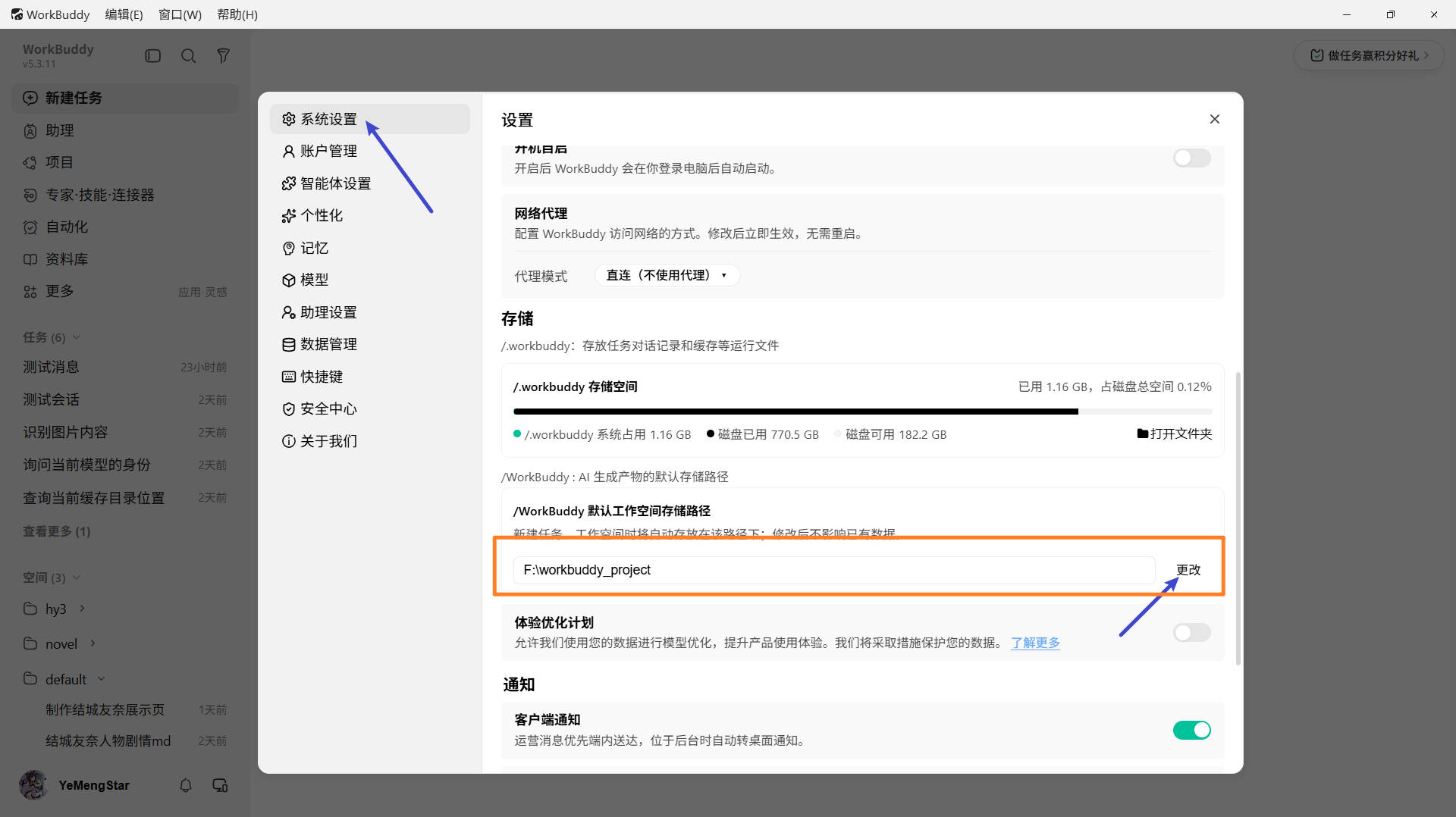
Task: Close the 设置 dialog
Action: (1215, 119)
